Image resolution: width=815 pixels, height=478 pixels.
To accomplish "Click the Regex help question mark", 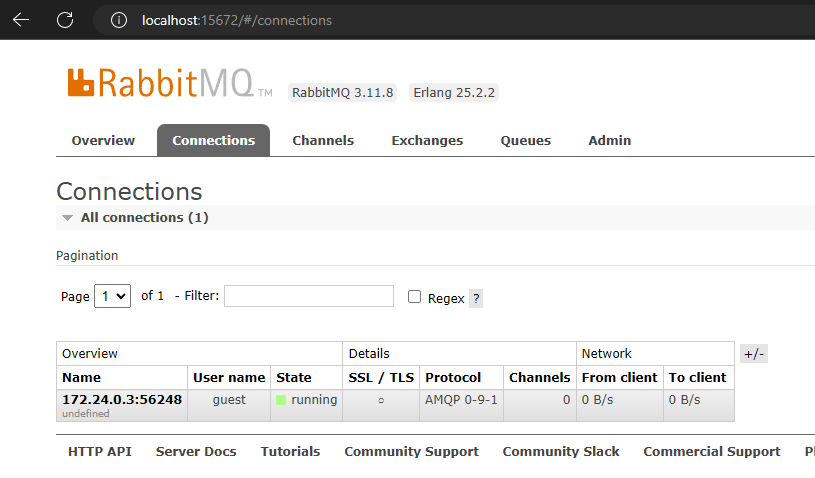I will pyautogui.click(x=476, y=299).
